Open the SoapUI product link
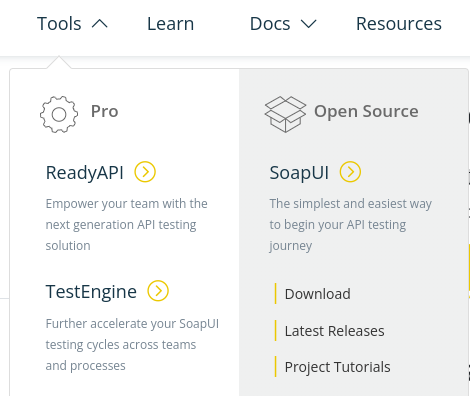This screenshot has width=470, height=396. click(299, 173)
